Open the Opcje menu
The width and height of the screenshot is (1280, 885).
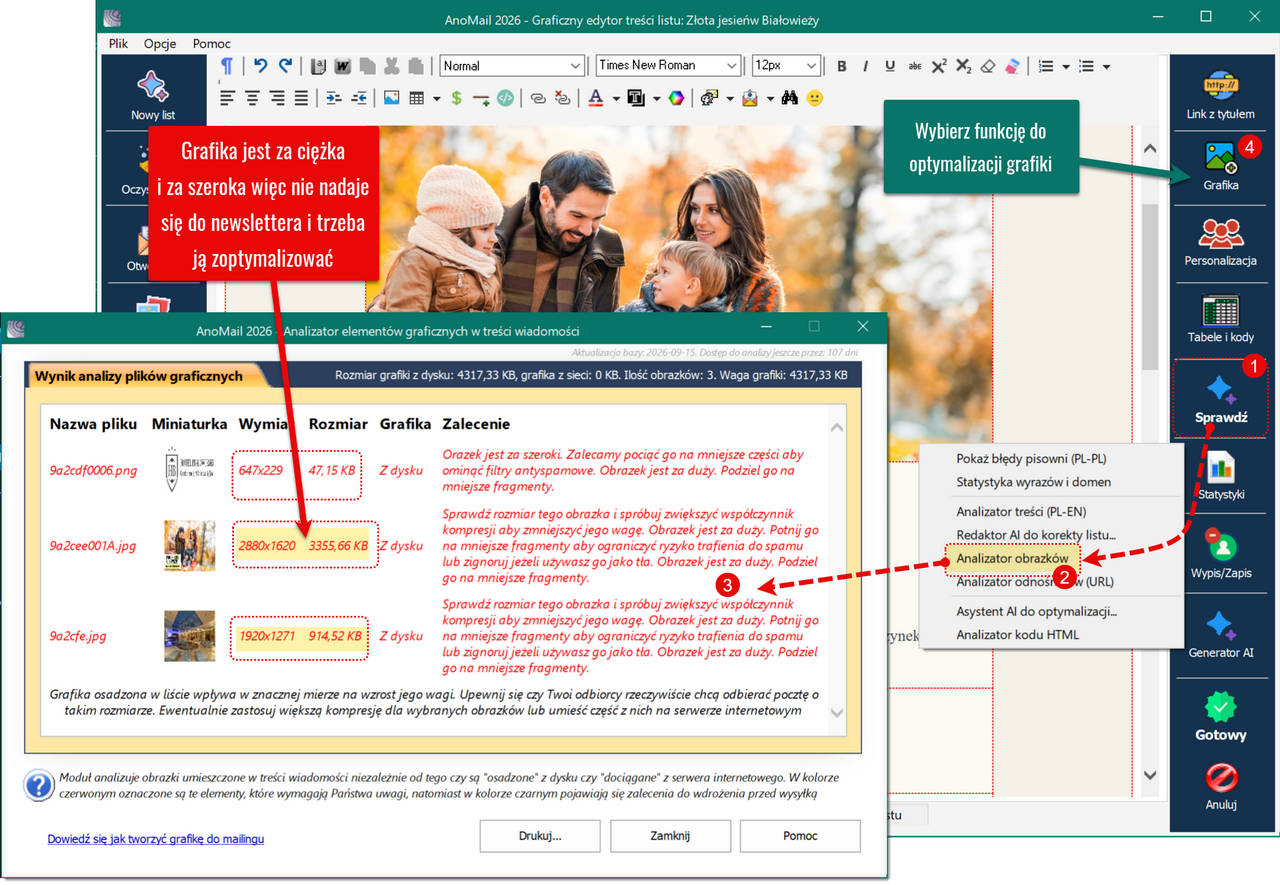tap(160, 43)
